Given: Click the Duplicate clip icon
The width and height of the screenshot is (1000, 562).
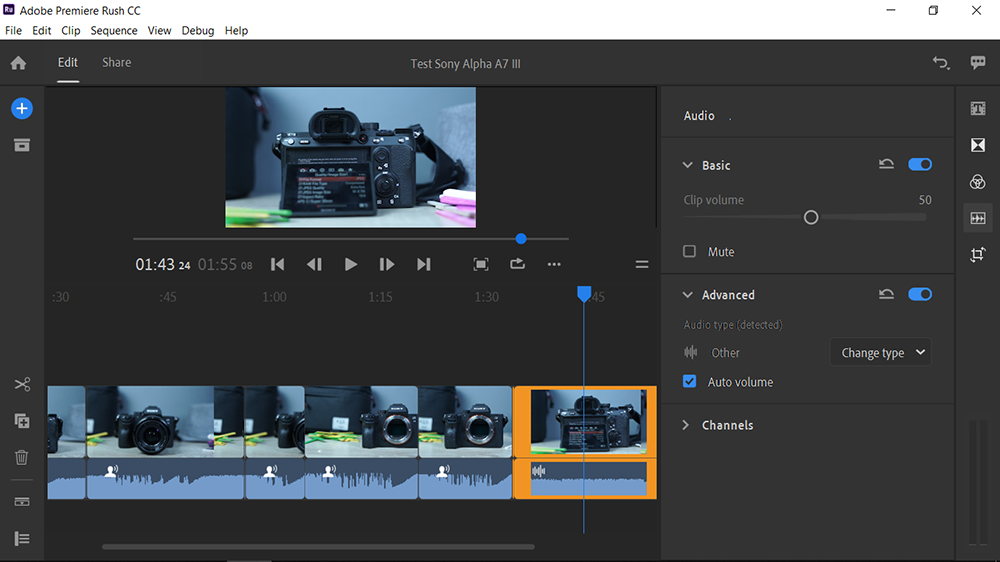Looking at the screenshot, I should click(22, 421).
